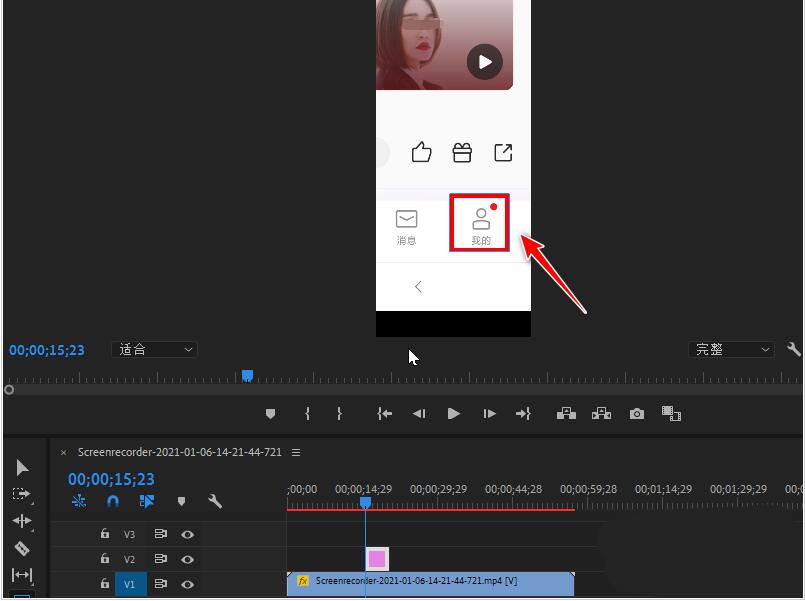Click the Lift icon in transport controls
805x601 pixels.
tap(566, 413)
